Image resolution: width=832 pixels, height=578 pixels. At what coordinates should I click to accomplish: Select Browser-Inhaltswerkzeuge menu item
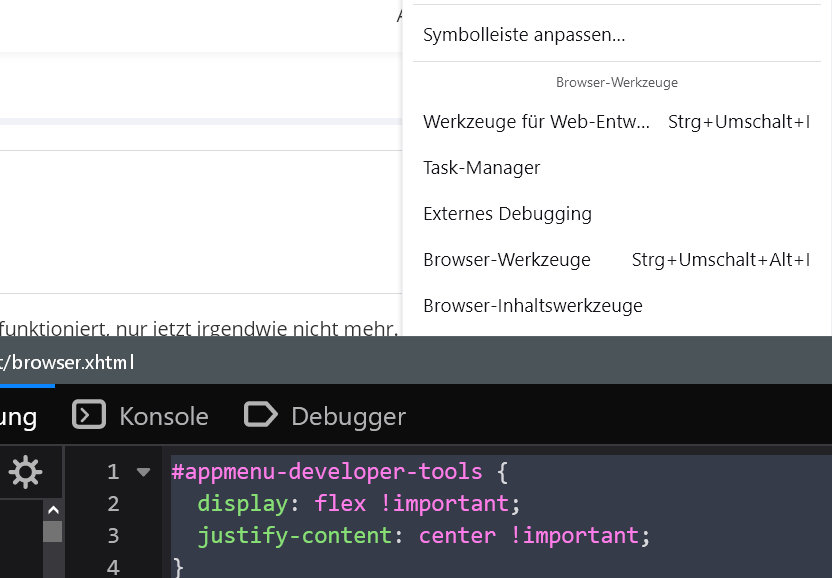pos(532,306)
